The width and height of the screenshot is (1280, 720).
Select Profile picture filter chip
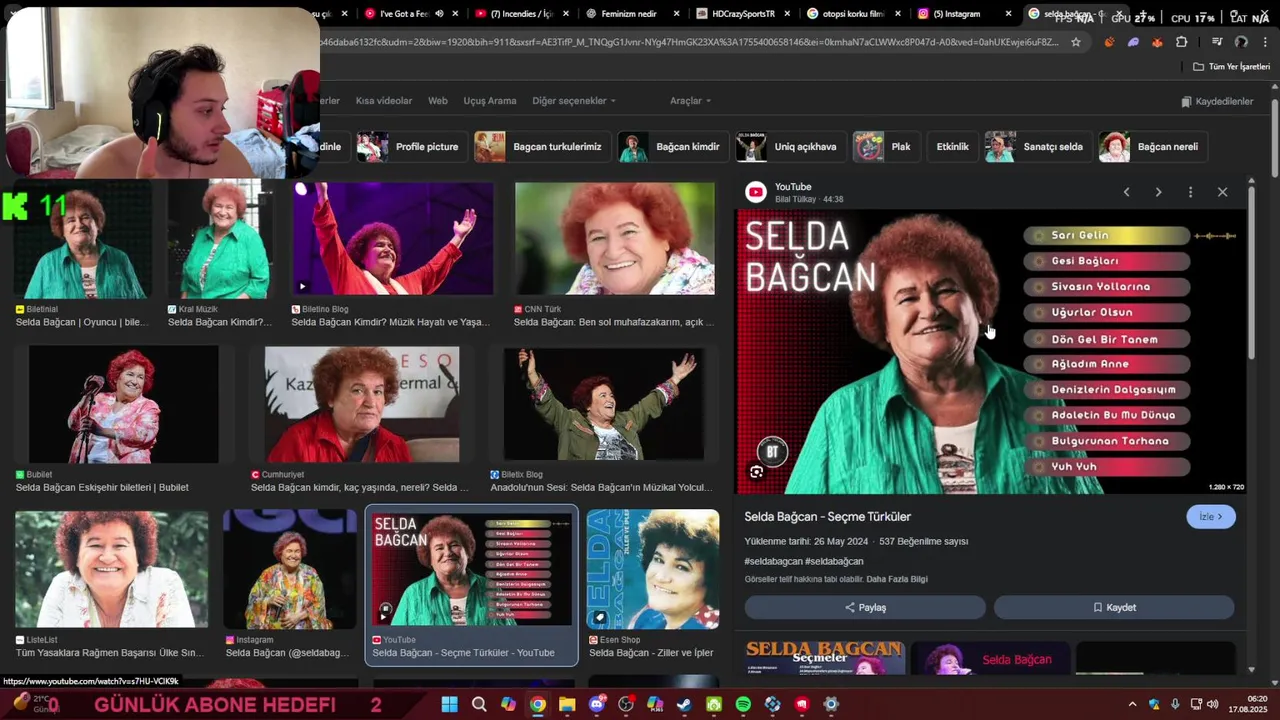click(411, 146)
